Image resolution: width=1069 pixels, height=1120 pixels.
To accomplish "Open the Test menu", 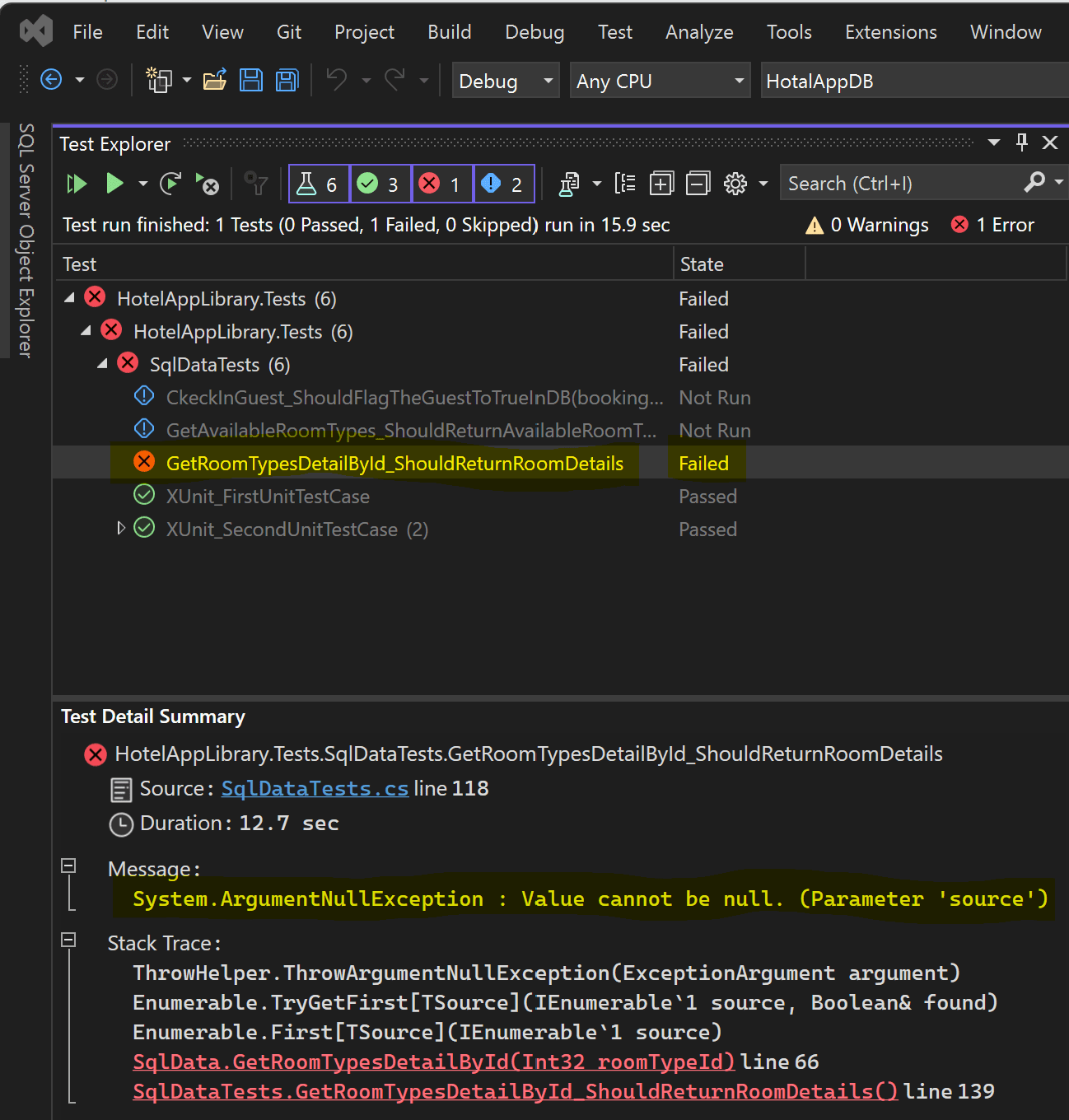I will tap(615, 32).
